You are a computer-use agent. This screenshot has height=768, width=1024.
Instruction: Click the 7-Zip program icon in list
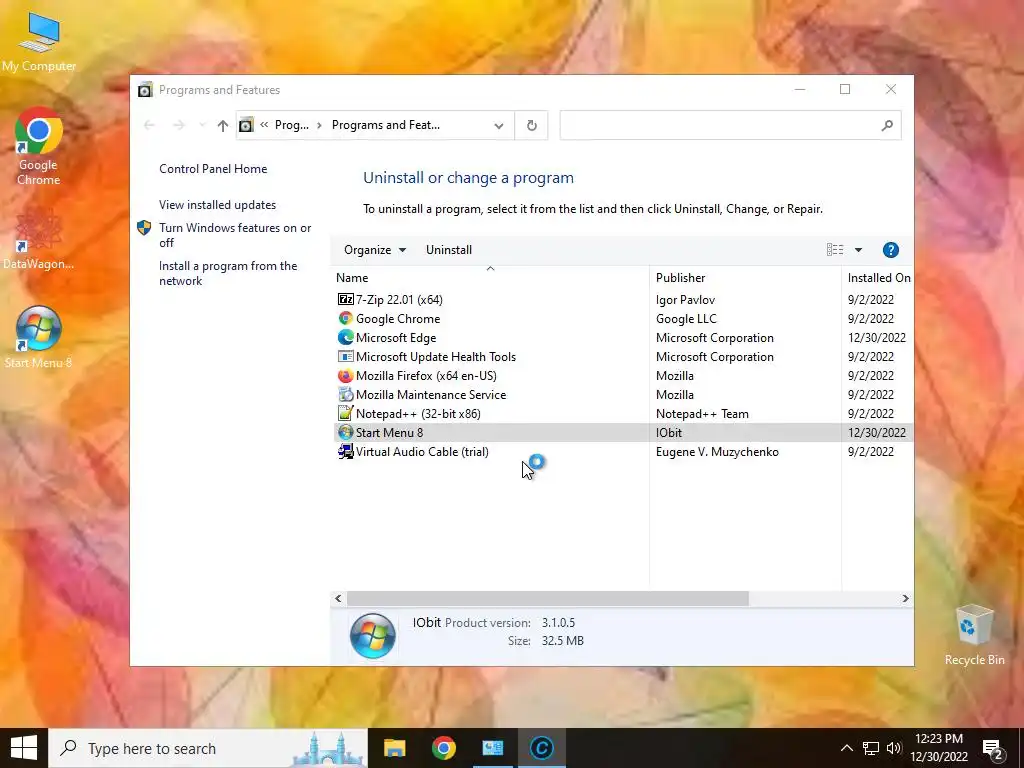pyautogui.click(x=345, y=299)
